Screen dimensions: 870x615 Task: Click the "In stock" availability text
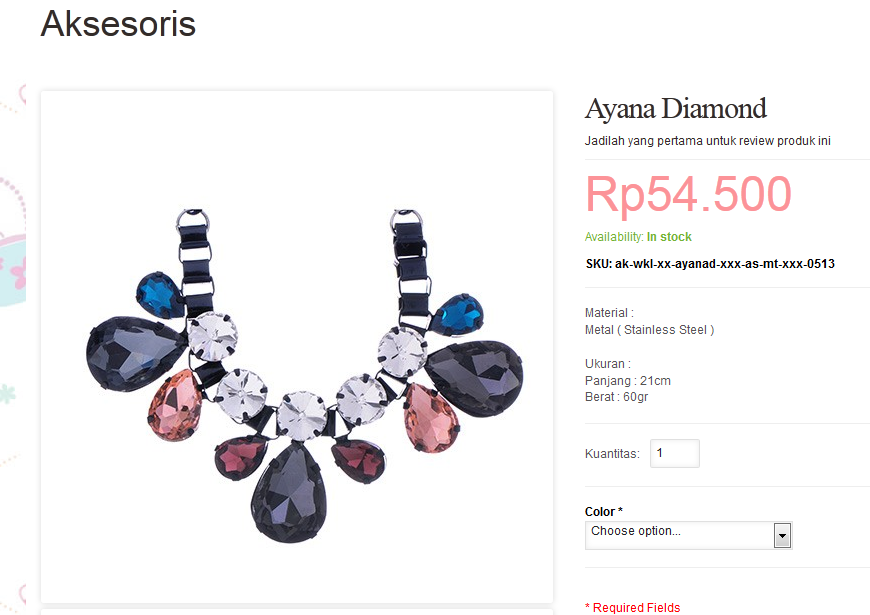[669, 237]
